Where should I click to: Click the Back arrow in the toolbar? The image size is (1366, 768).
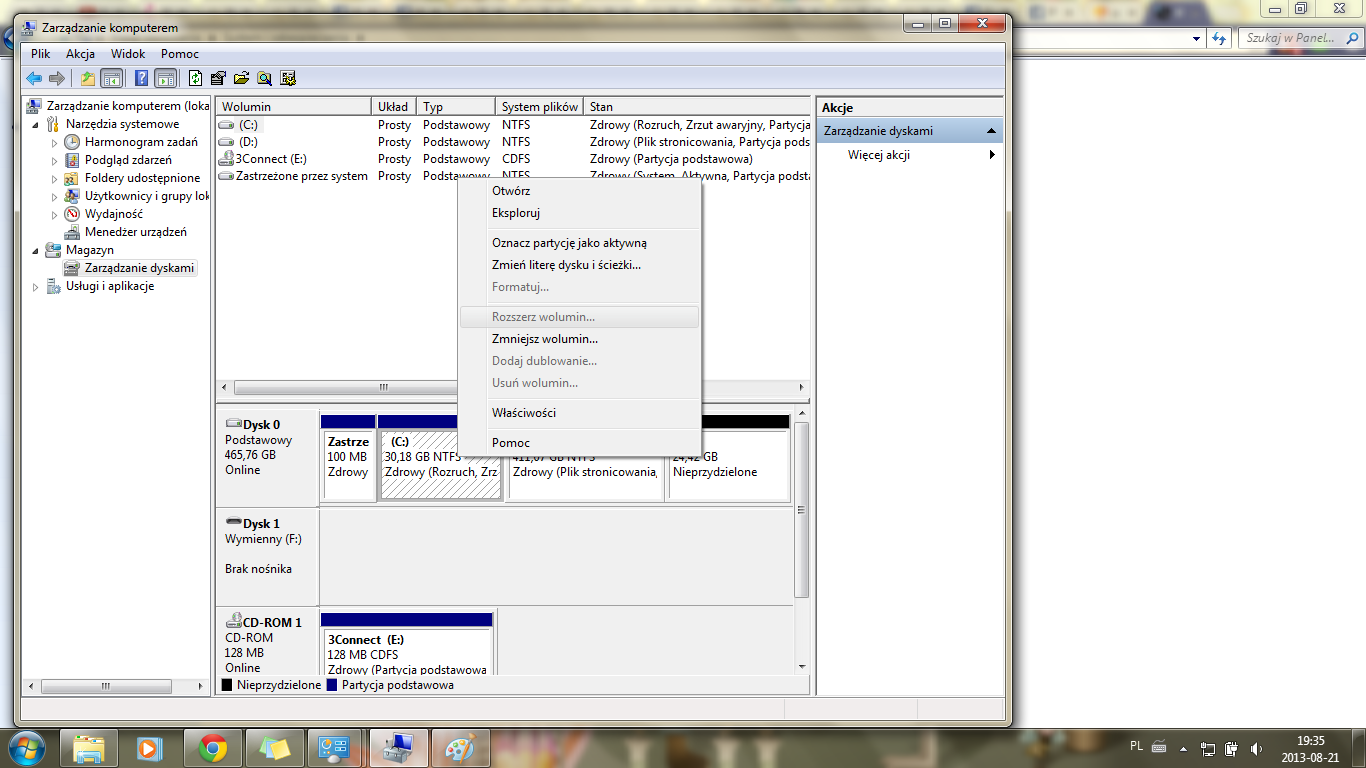(34, 78)
